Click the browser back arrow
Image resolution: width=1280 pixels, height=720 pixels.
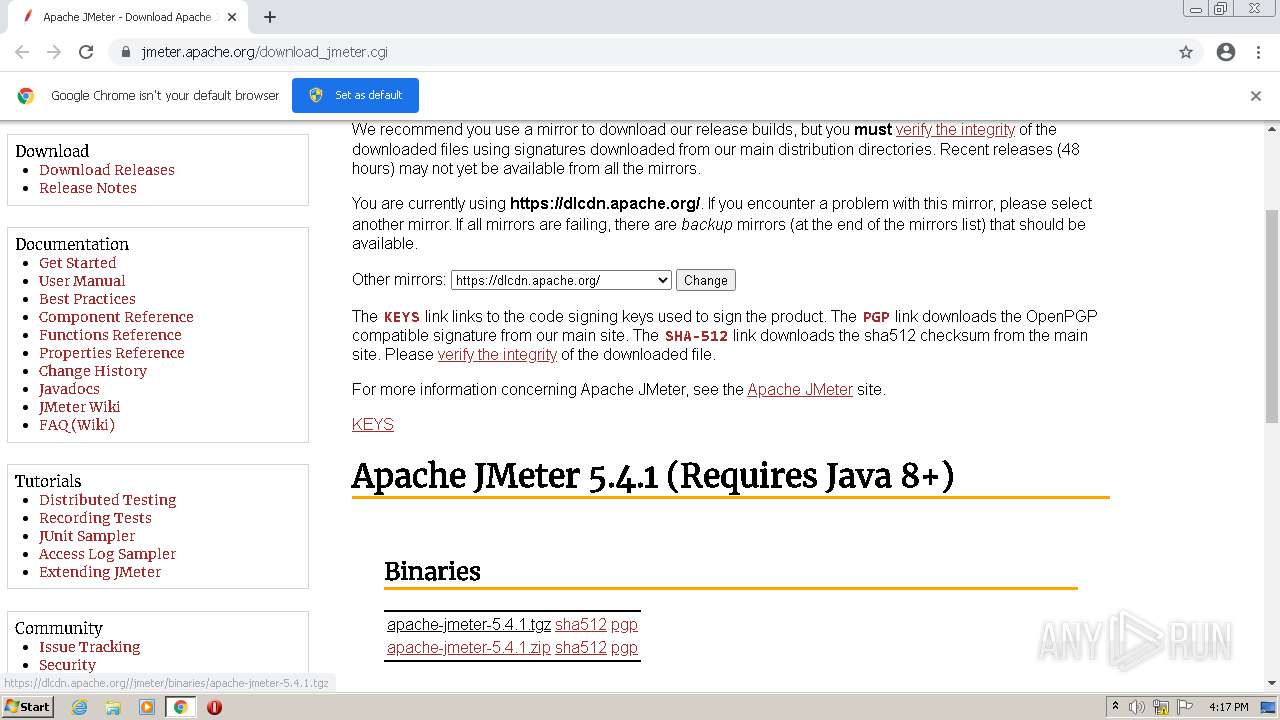click(x=22, y=52)
